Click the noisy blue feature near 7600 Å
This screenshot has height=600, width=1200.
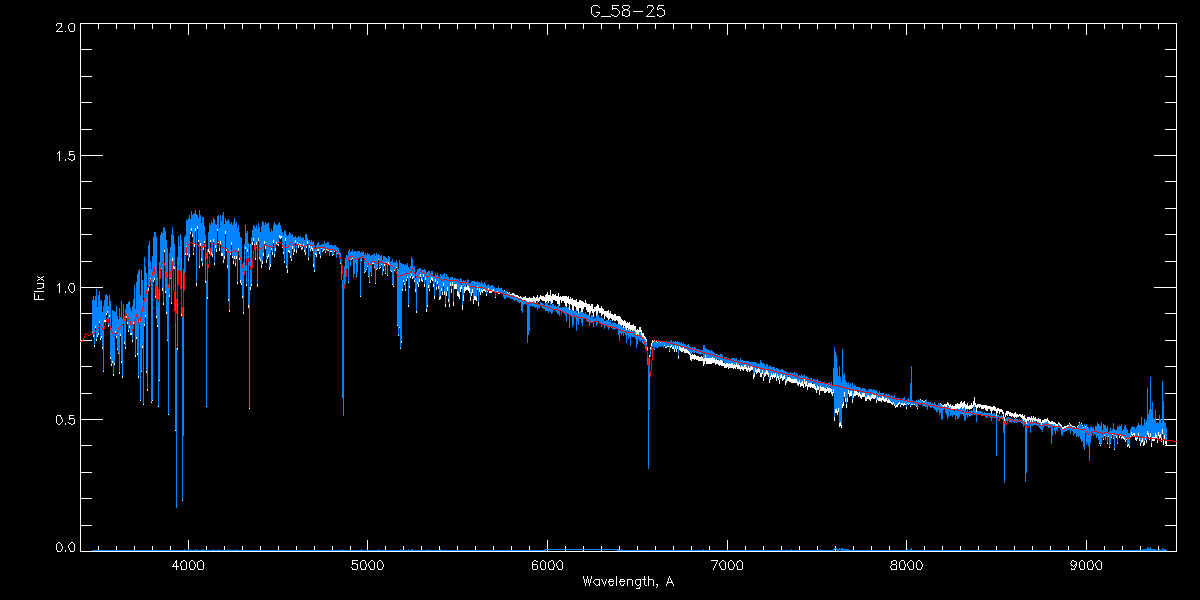(838, 385)
